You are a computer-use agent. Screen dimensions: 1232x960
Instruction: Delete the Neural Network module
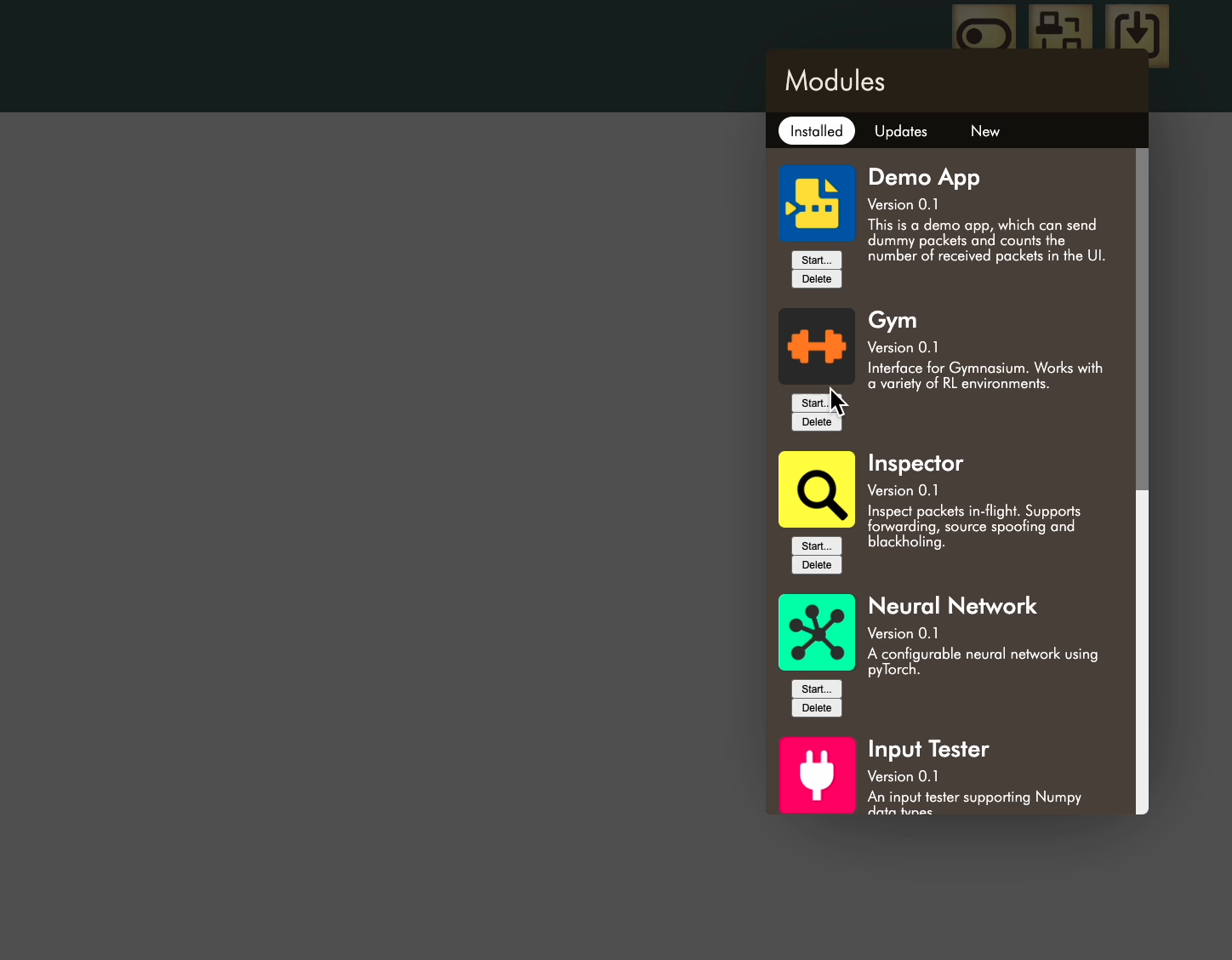816,707
